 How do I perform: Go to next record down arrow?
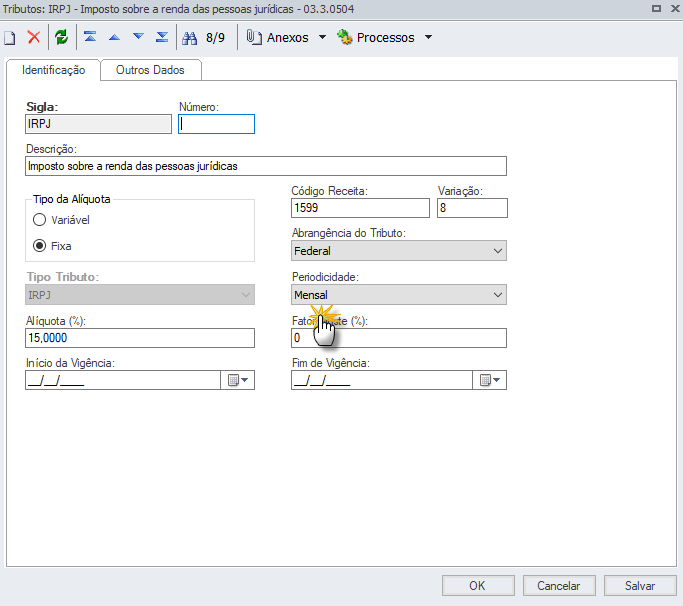[139, 37]
